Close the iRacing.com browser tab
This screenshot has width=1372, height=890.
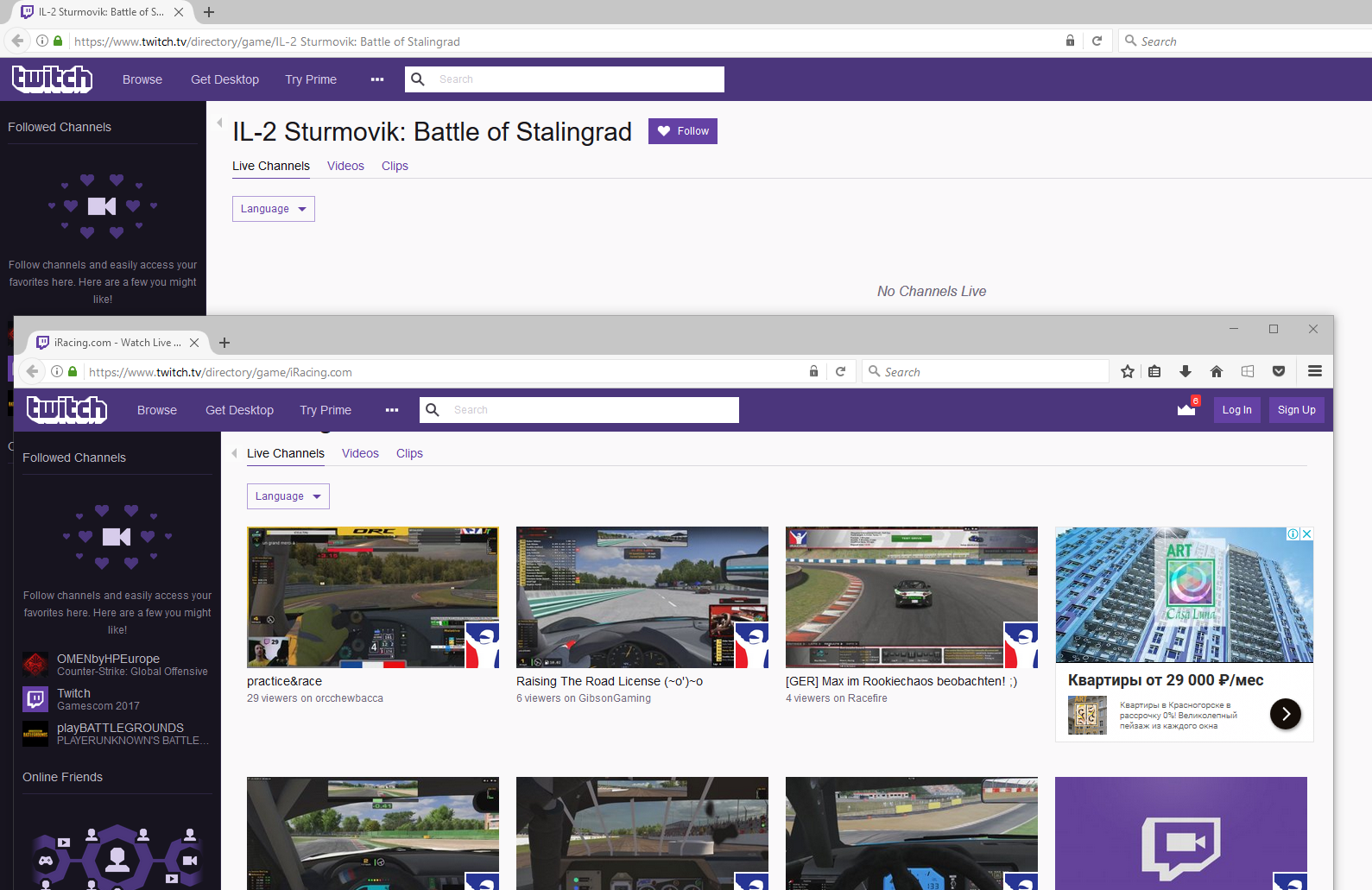point(194,343)
